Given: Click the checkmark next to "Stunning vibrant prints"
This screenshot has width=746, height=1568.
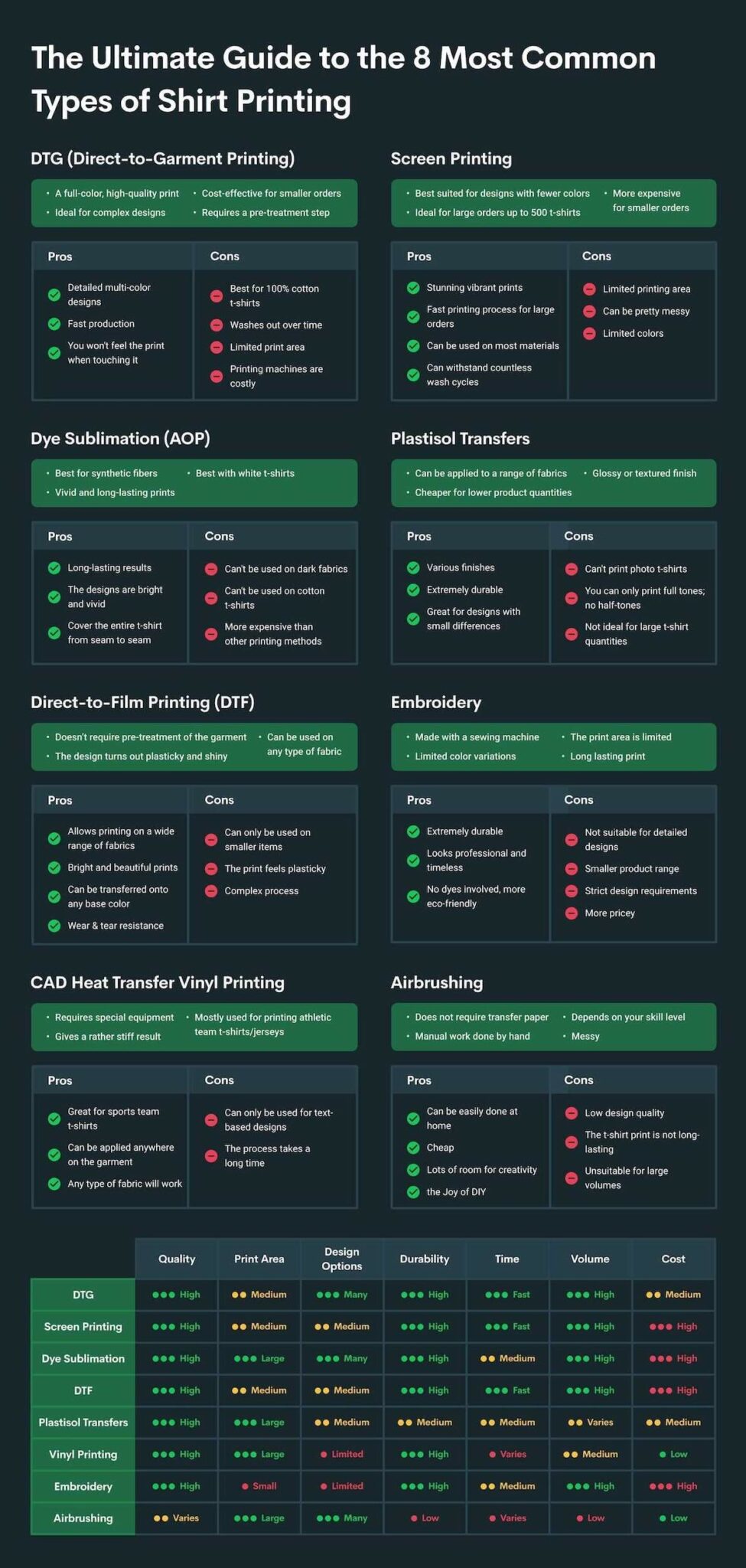Looking at the screenshot, I should [413, 288].
